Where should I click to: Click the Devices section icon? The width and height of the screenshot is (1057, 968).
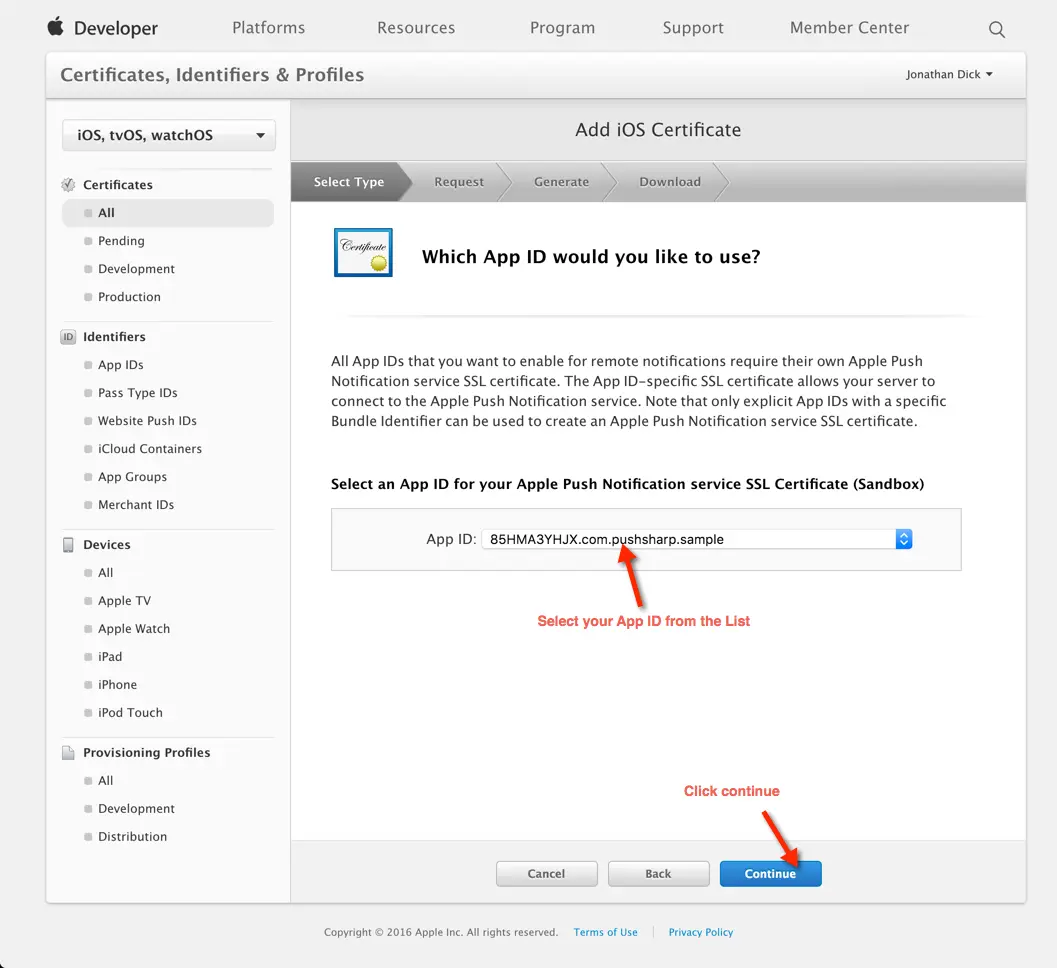(x=68, y=545)
